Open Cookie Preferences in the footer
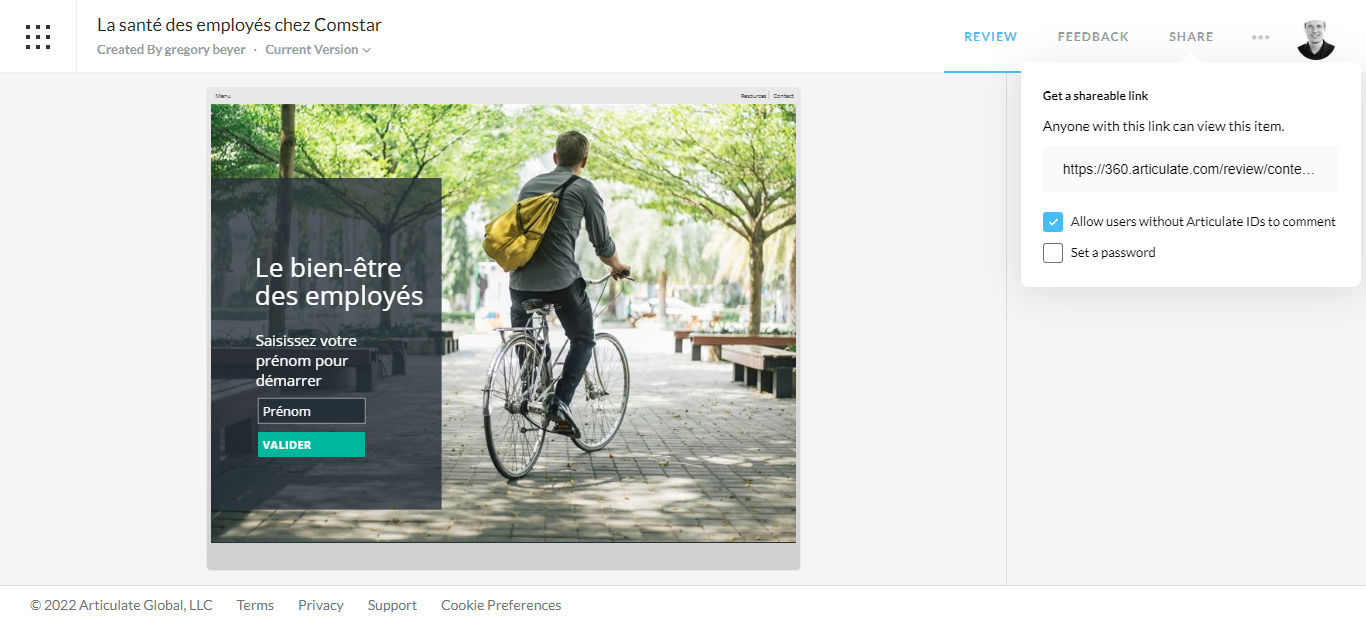The image size is (1366, 625). (x=501, y=605)
